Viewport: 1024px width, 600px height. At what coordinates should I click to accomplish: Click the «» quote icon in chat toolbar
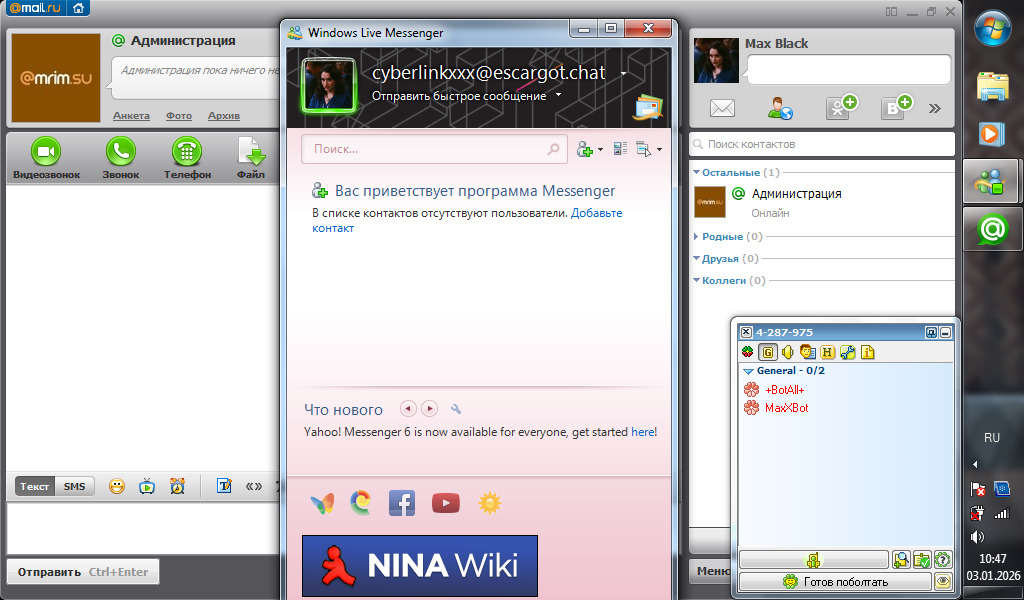(253, 486)
